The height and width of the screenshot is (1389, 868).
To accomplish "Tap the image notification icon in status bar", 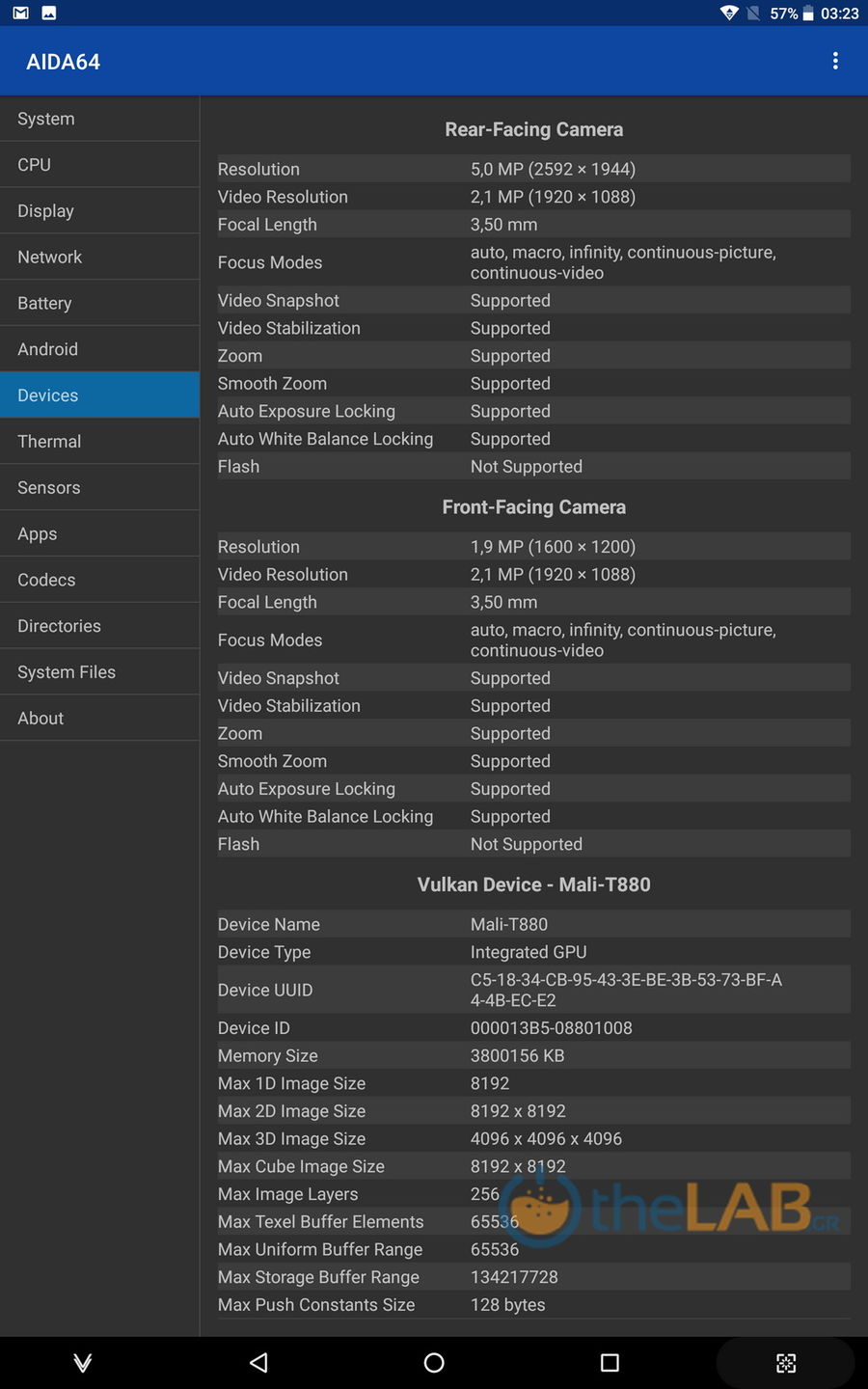I will (49, 14).
